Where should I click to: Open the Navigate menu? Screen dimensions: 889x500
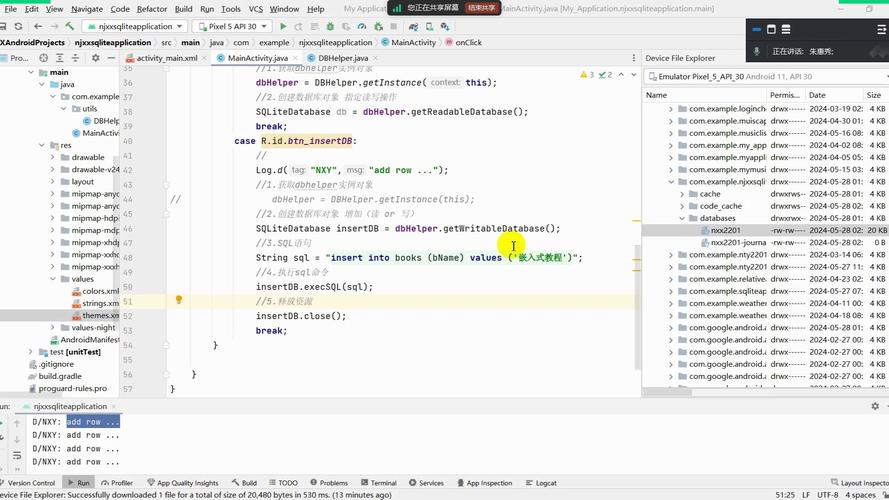(86, 9)
